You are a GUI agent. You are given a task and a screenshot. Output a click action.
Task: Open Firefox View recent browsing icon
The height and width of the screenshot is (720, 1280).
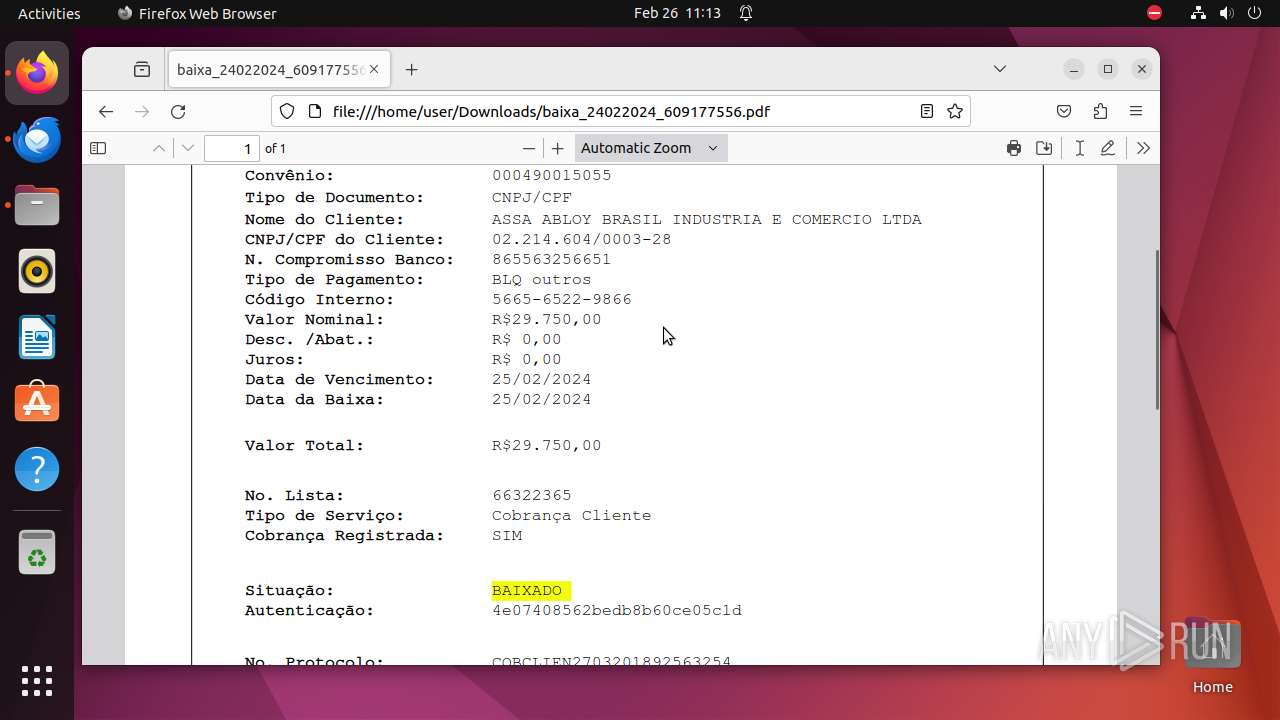click(x=142, y=69)
